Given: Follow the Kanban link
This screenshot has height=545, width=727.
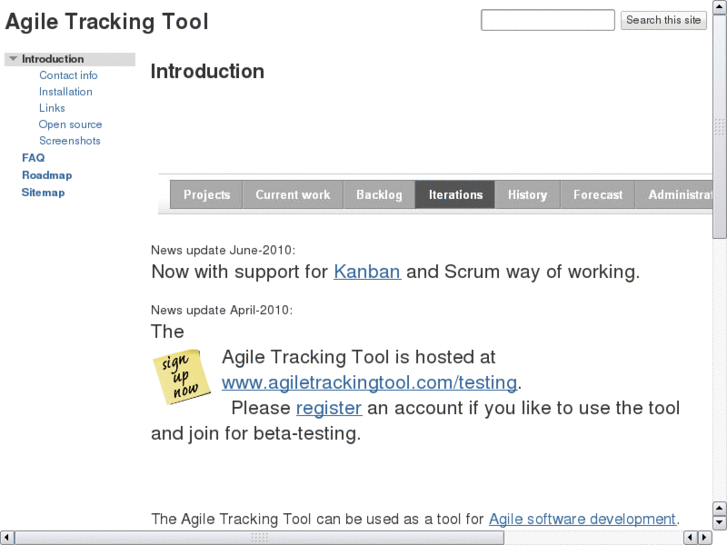Looking at the screenshot, I should [367, 271].
